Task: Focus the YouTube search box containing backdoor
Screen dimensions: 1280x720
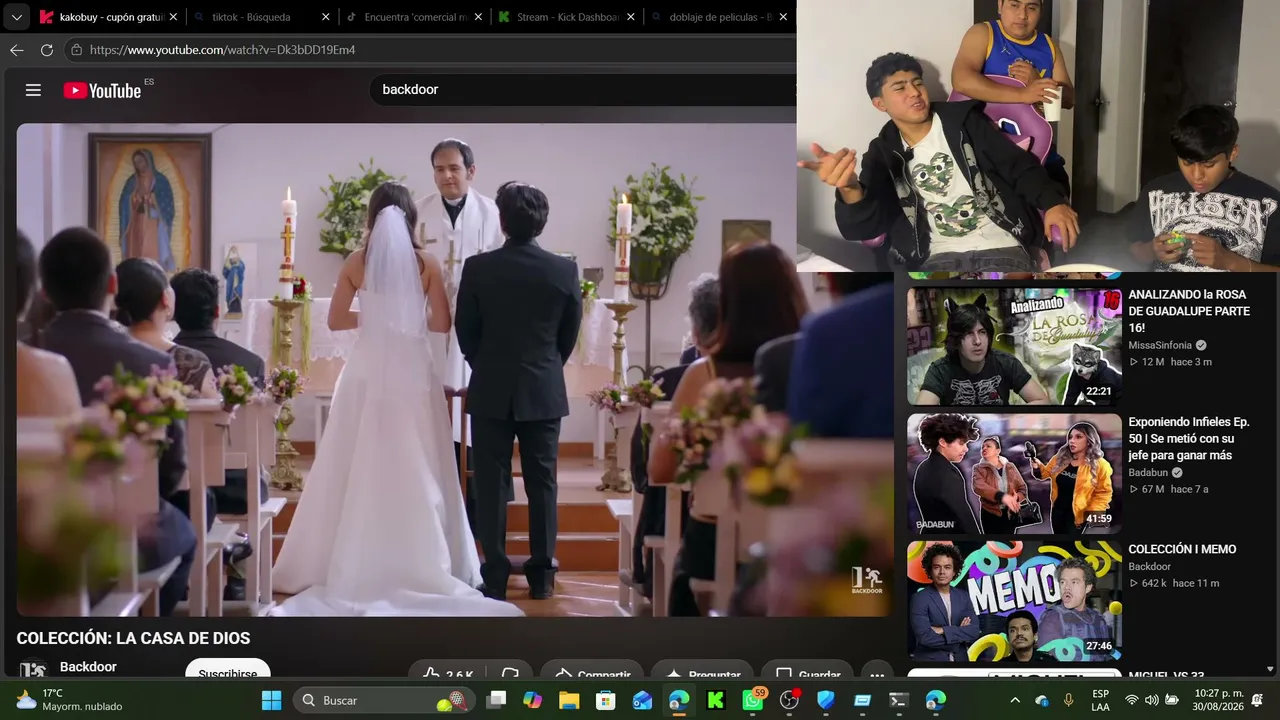Action: (x=582, y=90)
